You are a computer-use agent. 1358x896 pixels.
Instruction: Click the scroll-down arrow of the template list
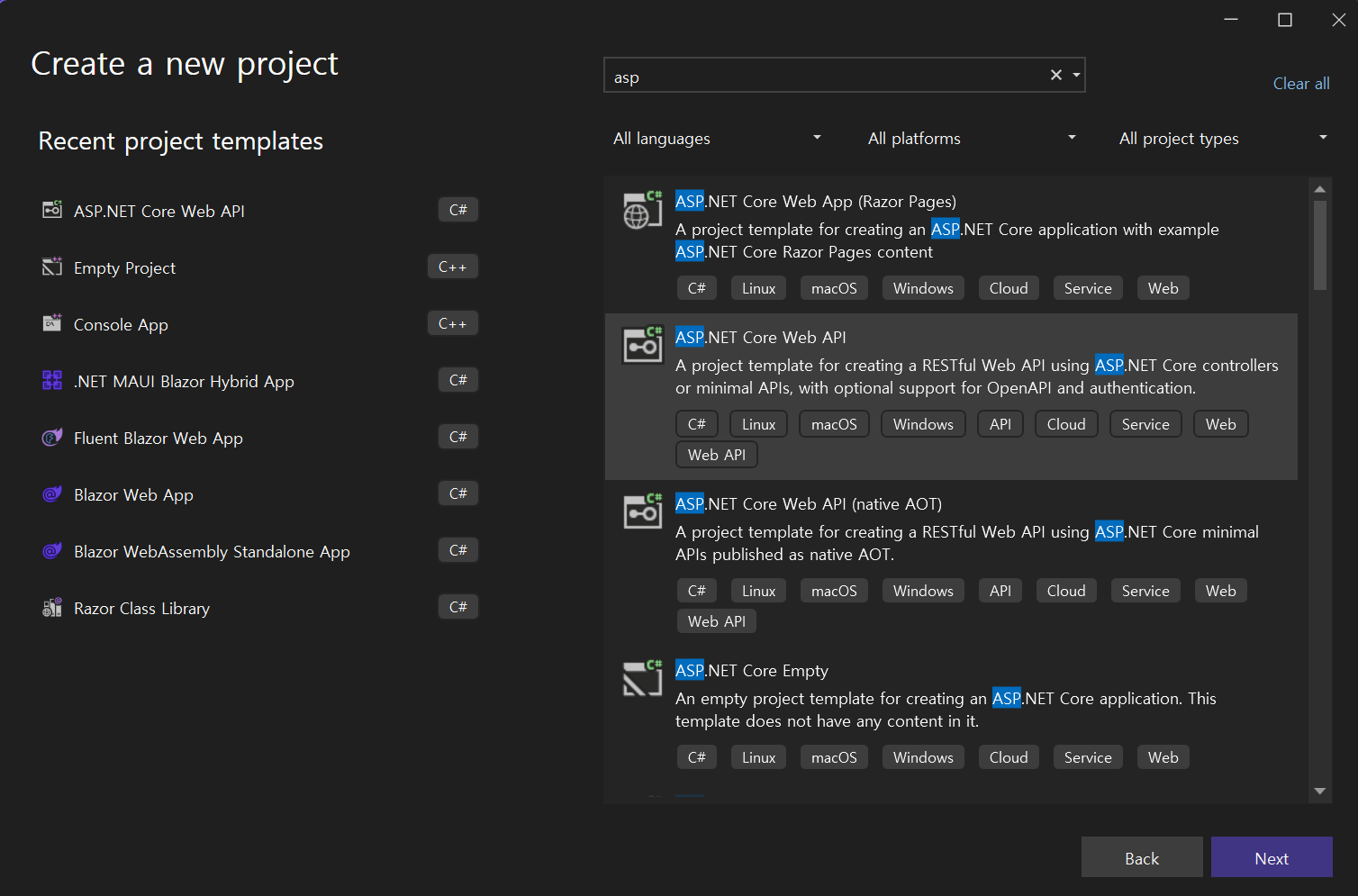coord(1320,792)
